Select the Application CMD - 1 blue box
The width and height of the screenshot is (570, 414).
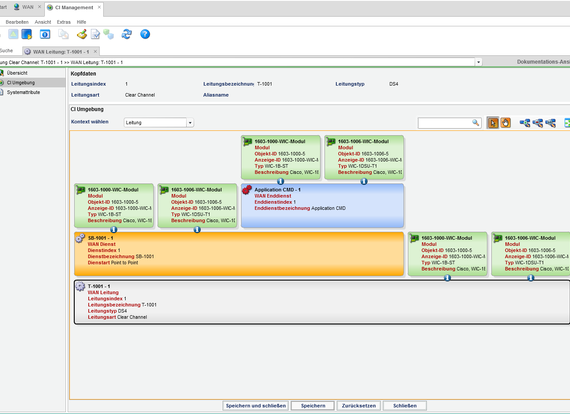322,206
